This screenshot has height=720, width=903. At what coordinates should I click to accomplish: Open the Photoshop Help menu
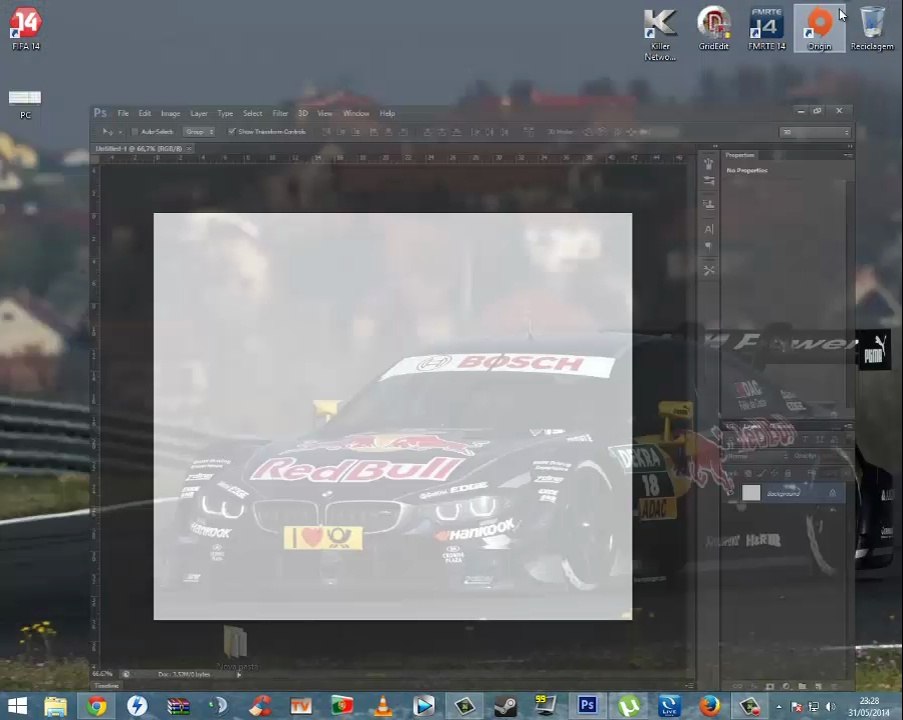[387, 113]
